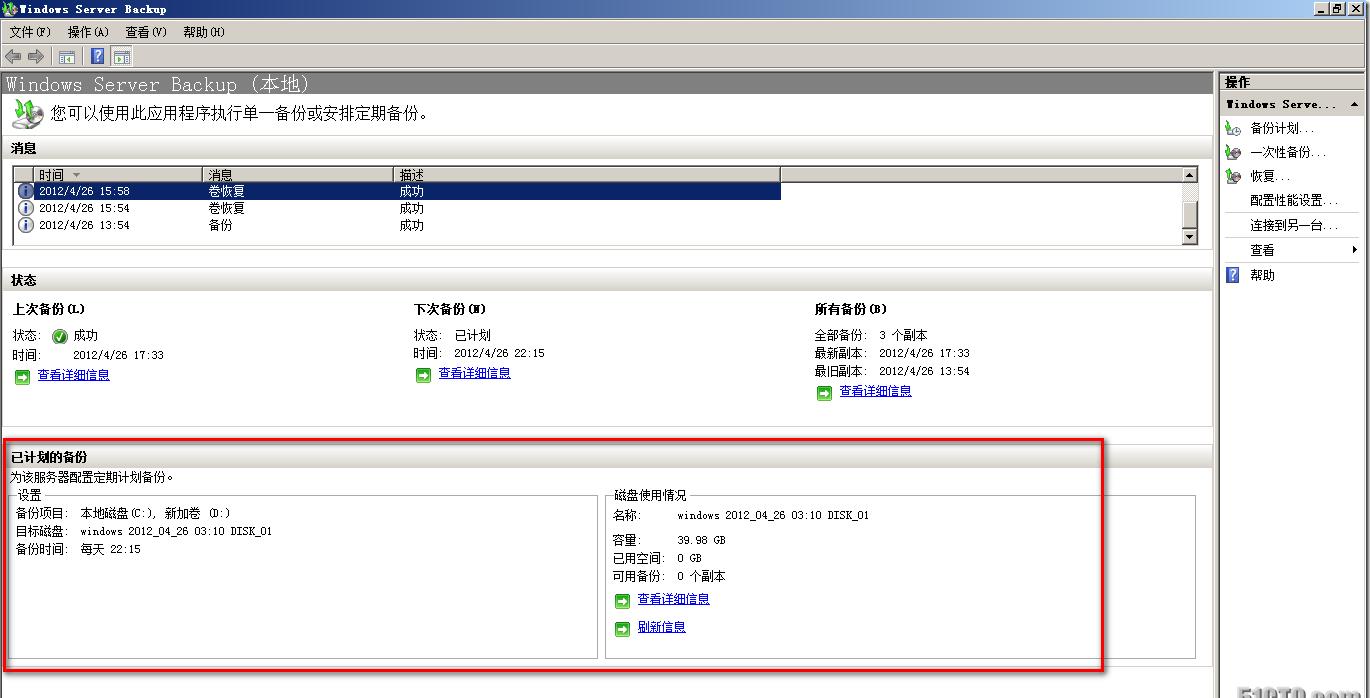Click green arrow beside disk usage 查看详细信息
The width and height of the screenshot is (1370, 698).
(622, 600)
